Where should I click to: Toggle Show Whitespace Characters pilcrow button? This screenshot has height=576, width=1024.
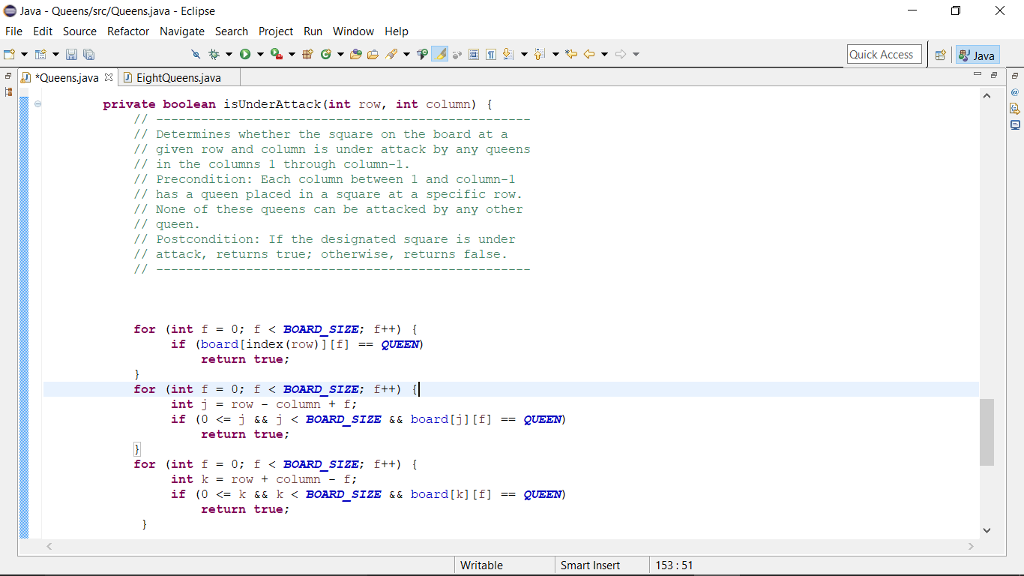[492, 54]
